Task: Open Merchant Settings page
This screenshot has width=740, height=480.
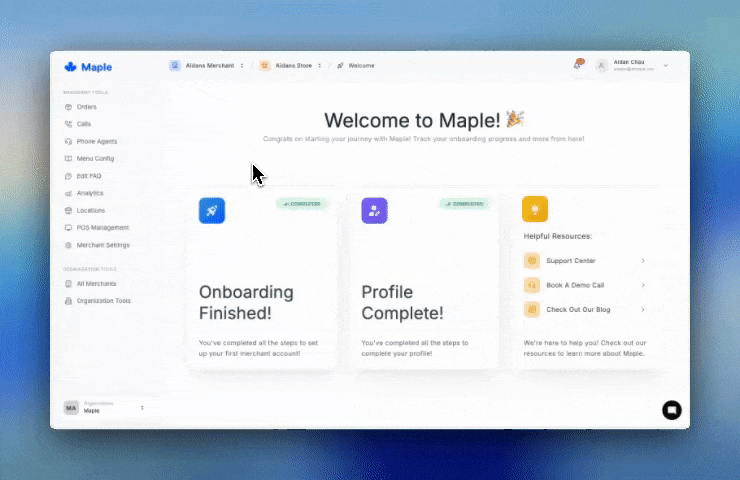Action: (x=103, y=245)
